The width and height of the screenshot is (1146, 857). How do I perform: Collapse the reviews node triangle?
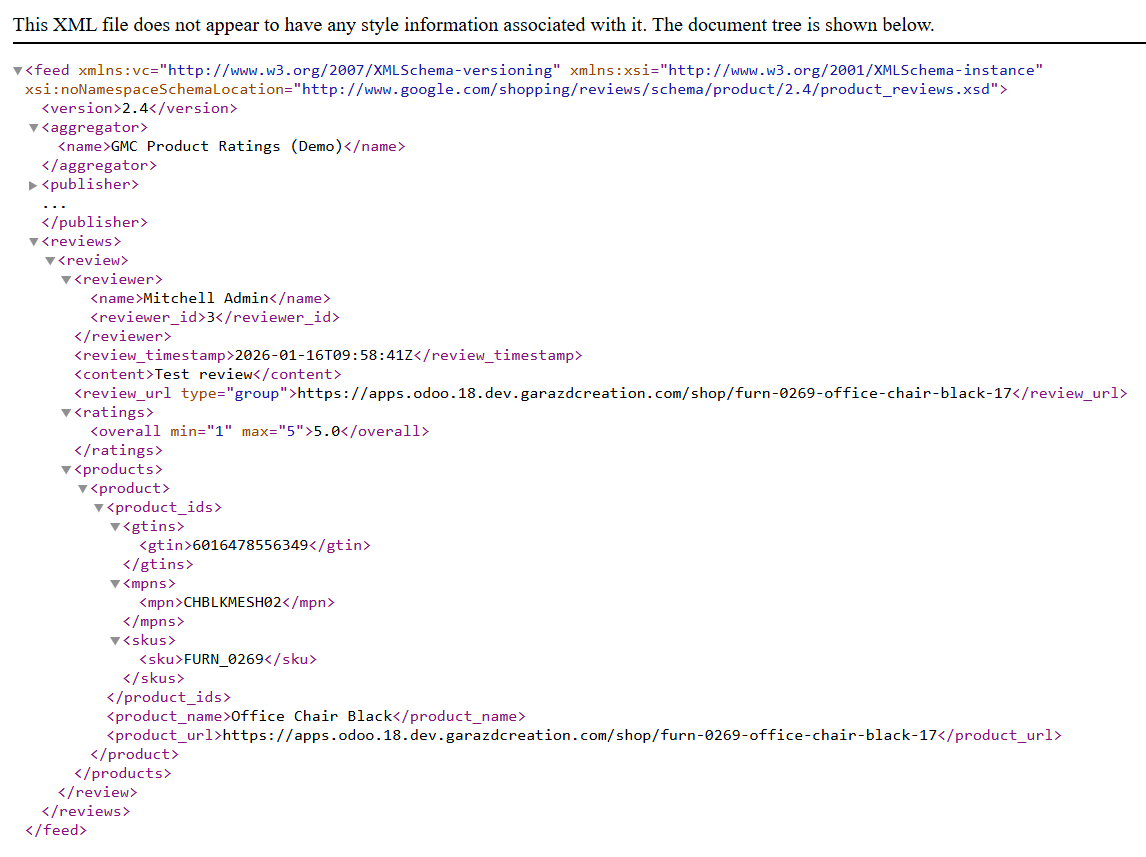34,242
